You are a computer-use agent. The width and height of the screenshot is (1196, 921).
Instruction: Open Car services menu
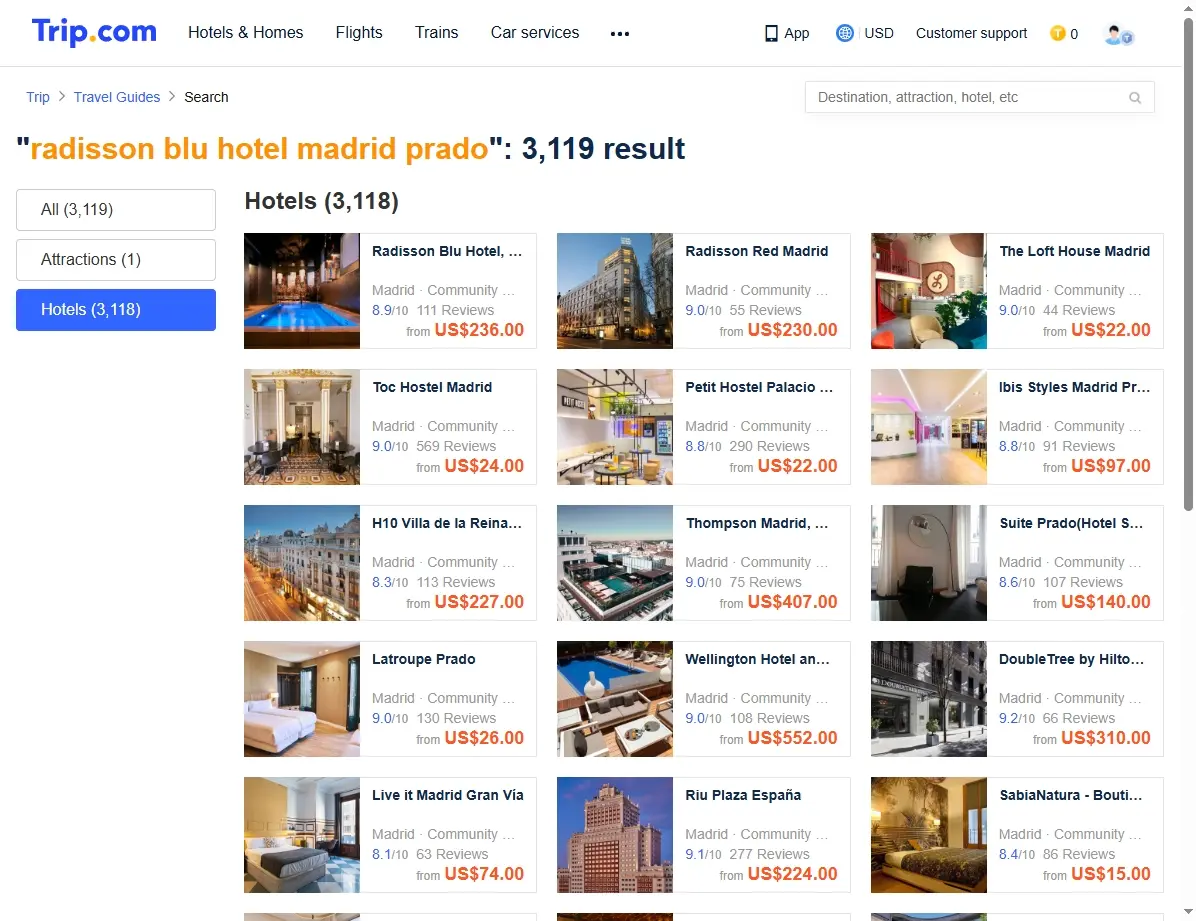[x=535, y=32]
